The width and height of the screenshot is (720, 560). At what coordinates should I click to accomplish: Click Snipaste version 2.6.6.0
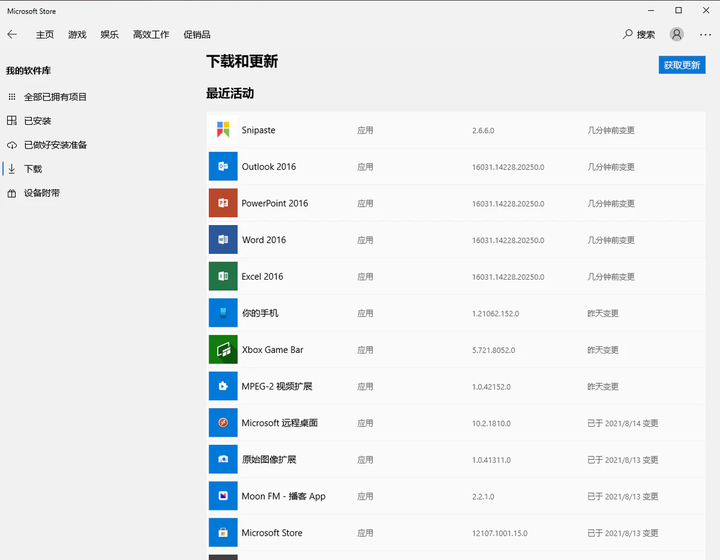click(x=483, y=130)
